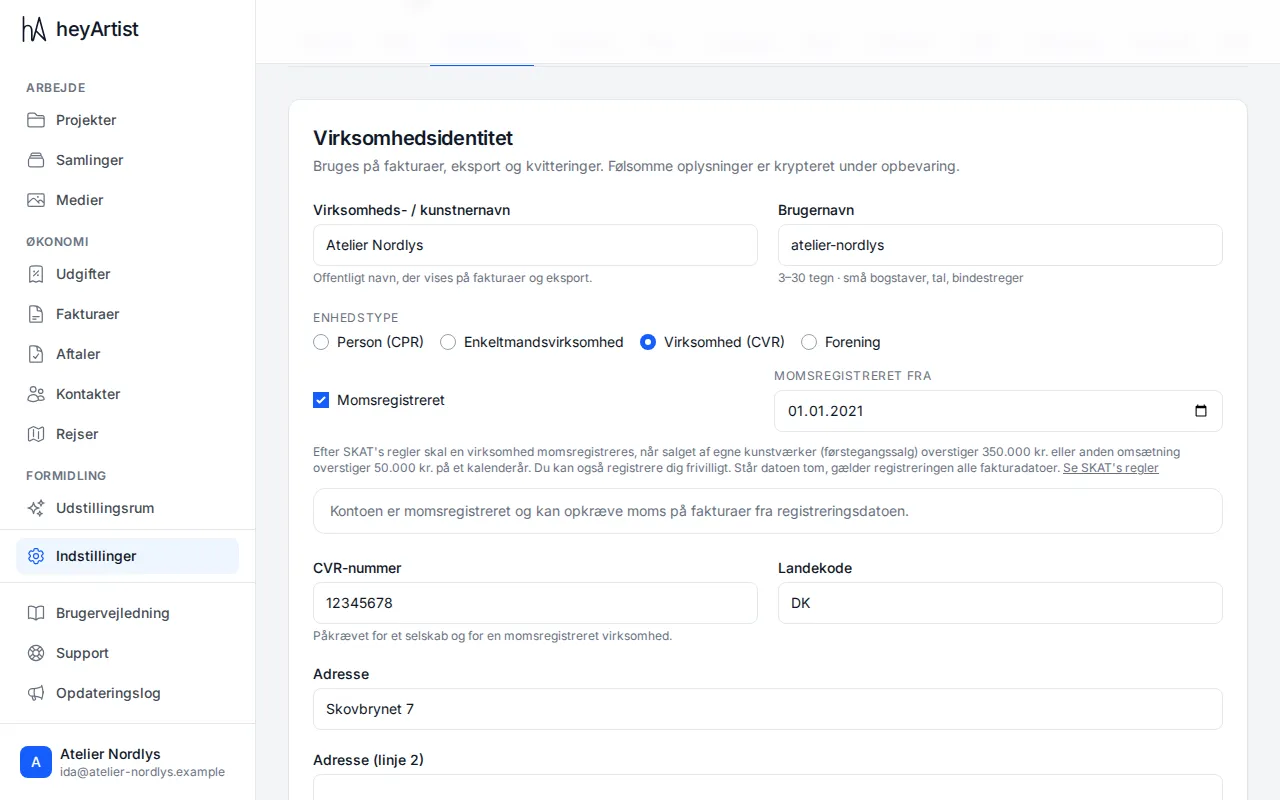Click the '3–30 tegn' username hint
The image size is (1280, 800).
(x=900, y=278)
